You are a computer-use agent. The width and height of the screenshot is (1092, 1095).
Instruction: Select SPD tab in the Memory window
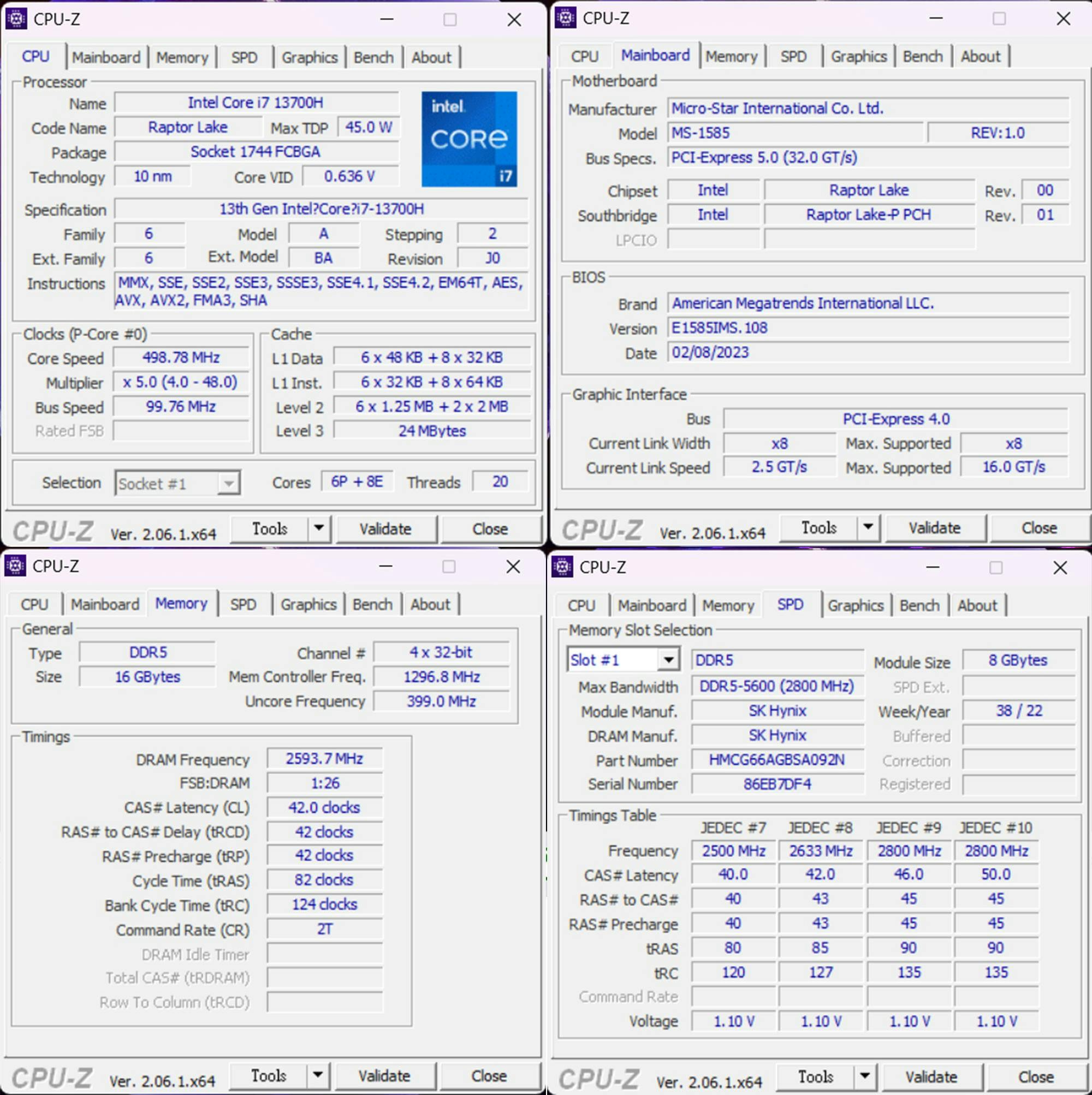tap(243, 604)
